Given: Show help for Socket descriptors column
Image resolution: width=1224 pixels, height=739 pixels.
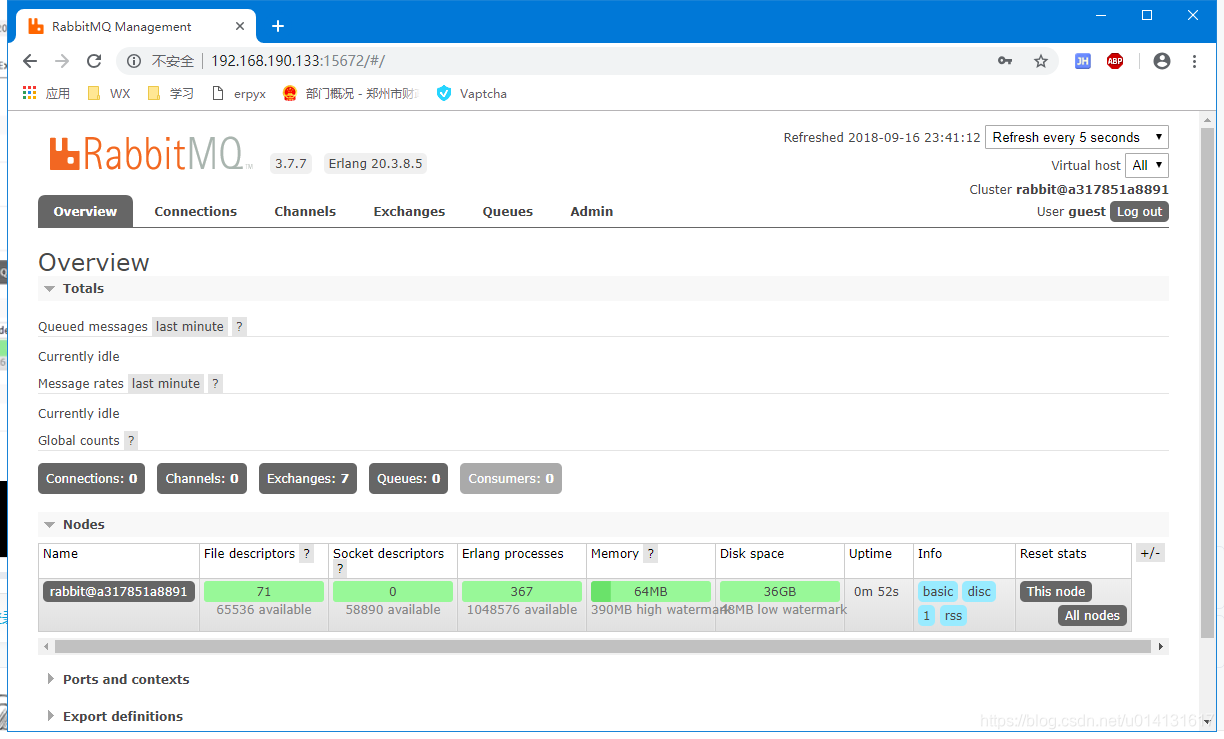Looking at the screenshot, I should click(x=340, y=569).
